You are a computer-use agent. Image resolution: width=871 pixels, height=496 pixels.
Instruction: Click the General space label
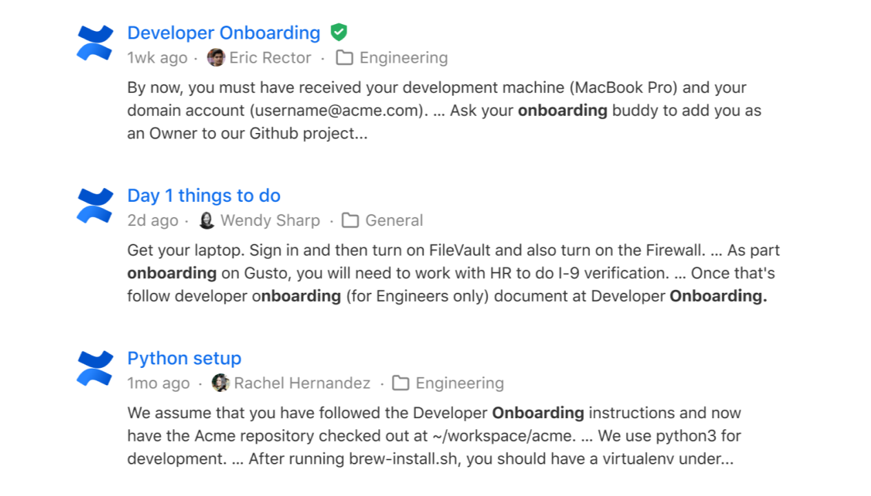pyautogui.click(x=394, y=221)
